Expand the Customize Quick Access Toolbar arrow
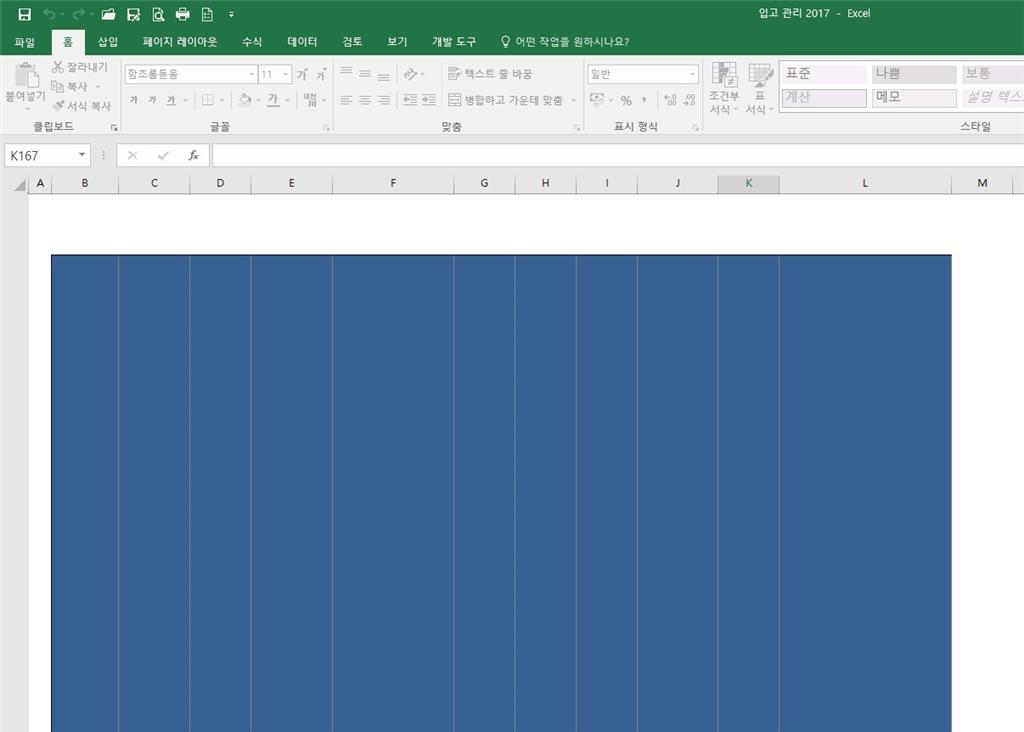 231,14
